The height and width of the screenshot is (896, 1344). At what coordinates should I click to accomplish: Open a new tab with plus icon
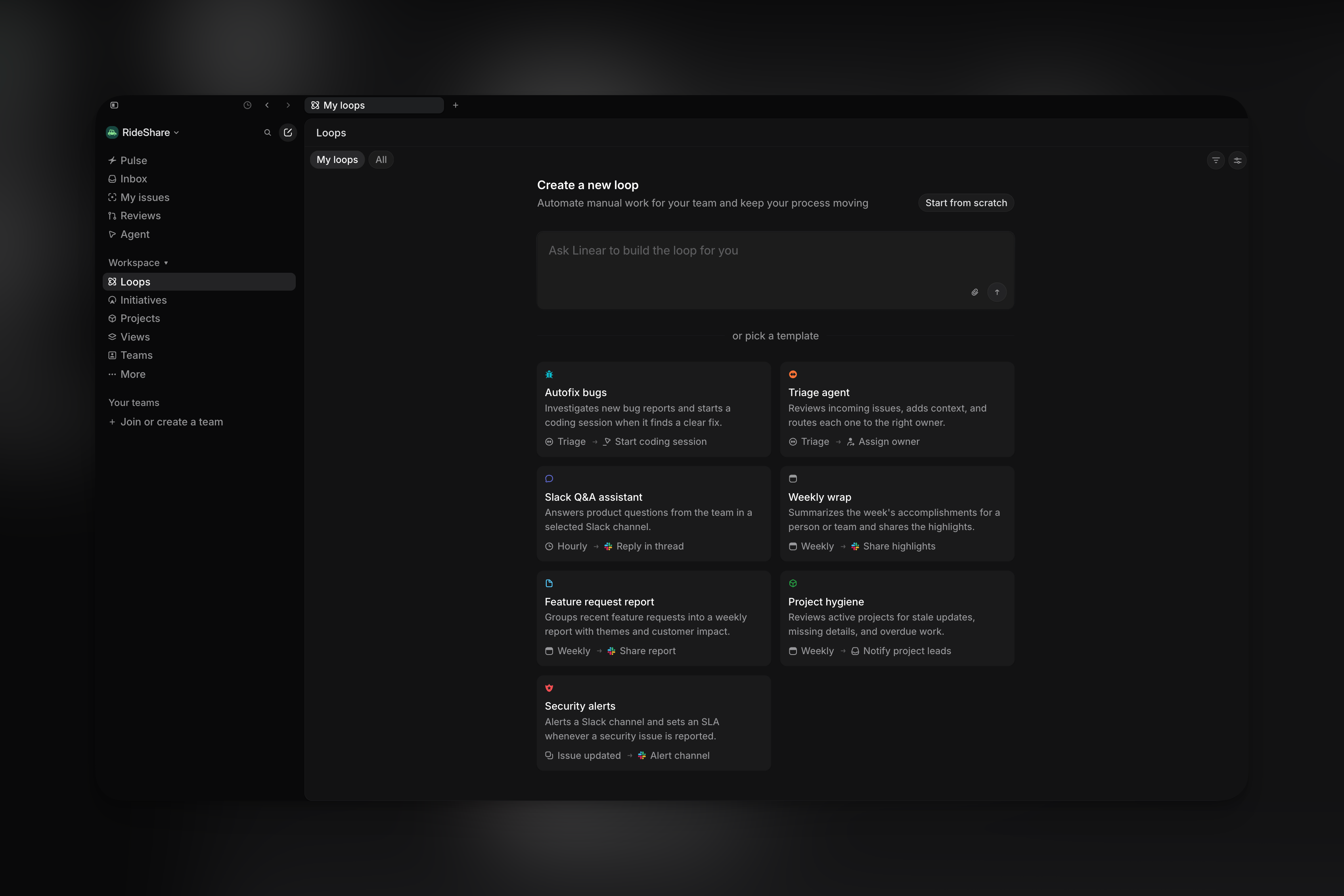[456, 105]
